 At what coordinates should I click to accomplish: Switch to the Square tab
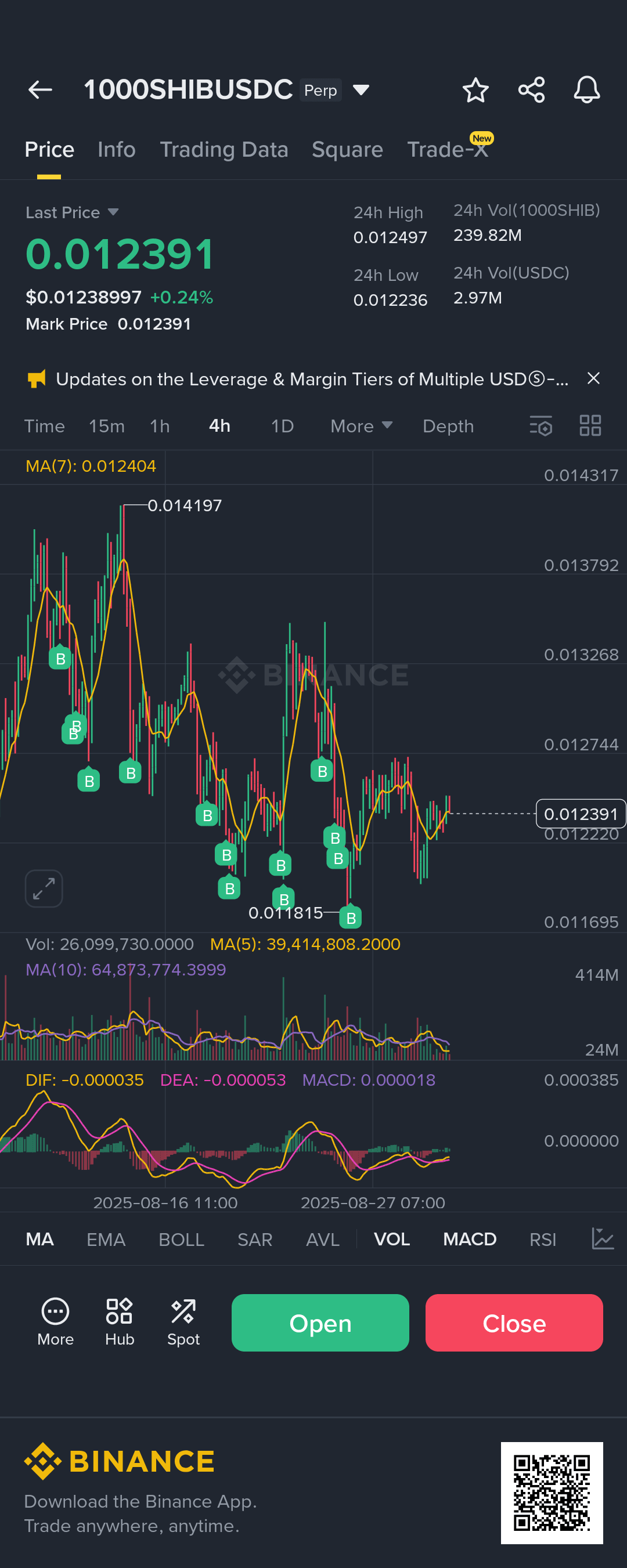[x=348, y=150]
